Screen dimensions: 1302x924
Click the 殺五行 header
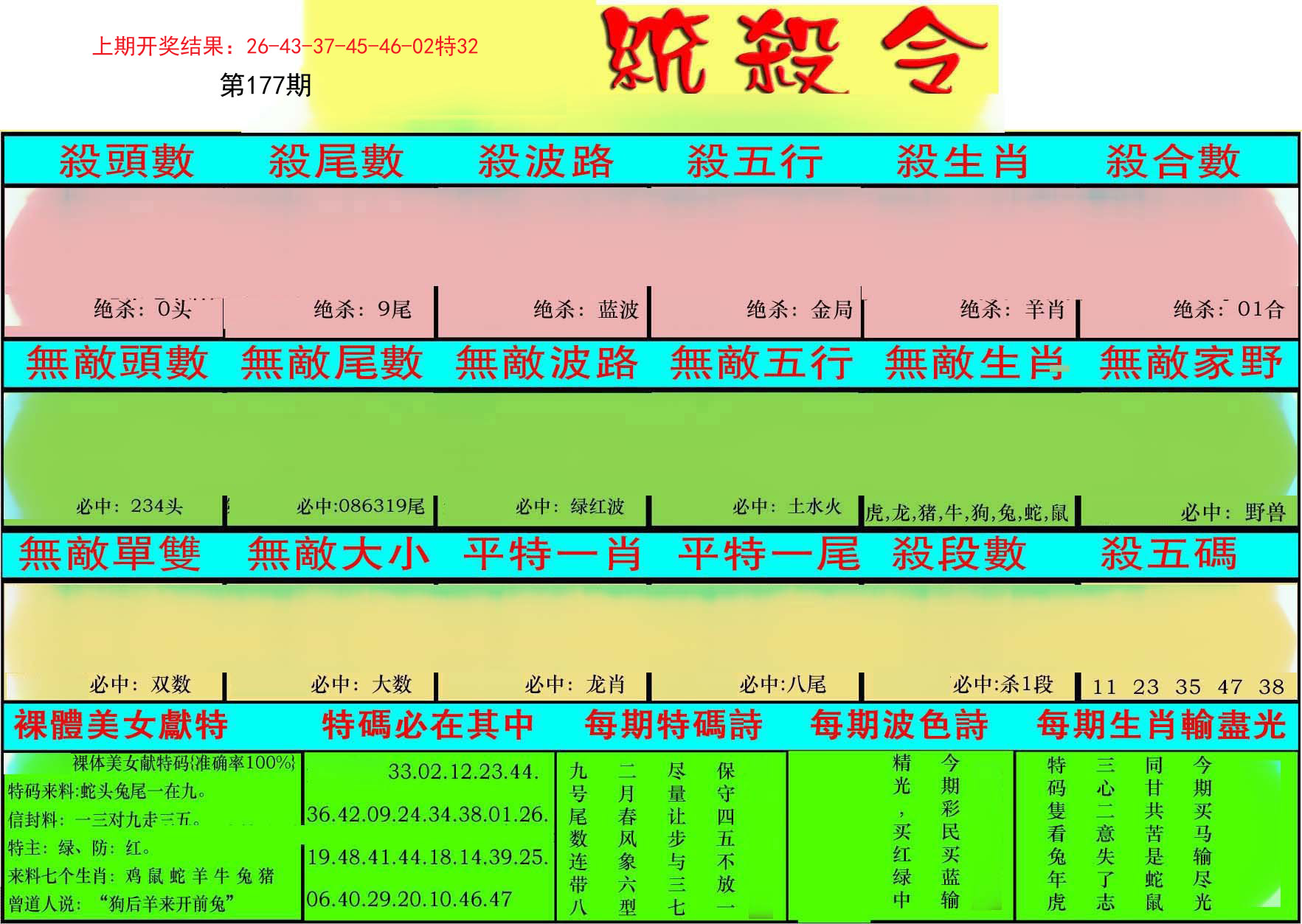click(x=755, y=161)
